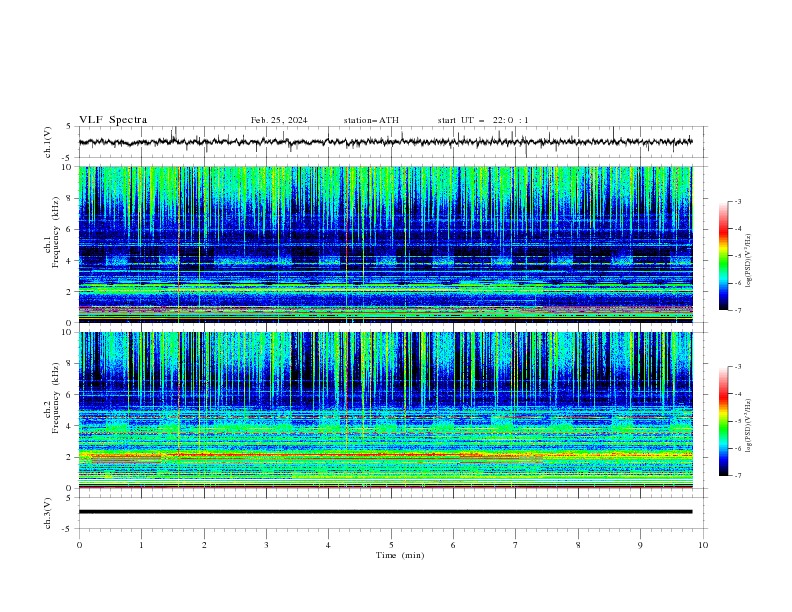Click the 'Time (min)' axis label
Viewport: 792px width, 612px height.
pos(400,555)
